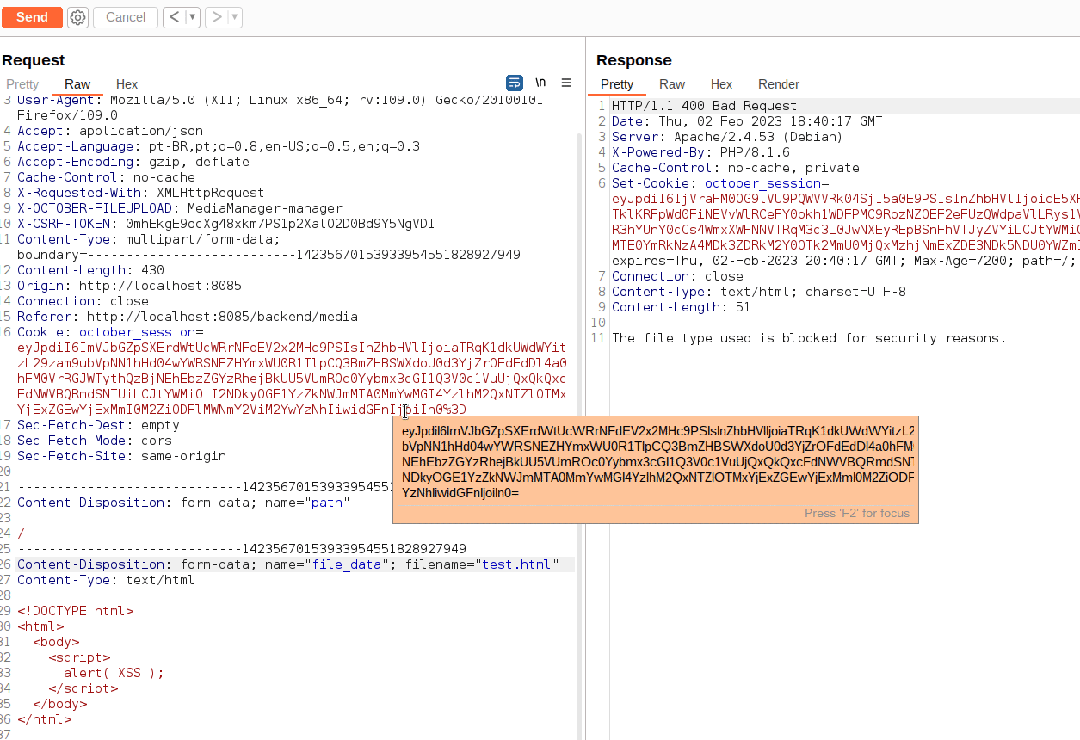Click Response Connection: close line
The height and width of the screenshot is (740, 1080).
click(x=678, y=276)
